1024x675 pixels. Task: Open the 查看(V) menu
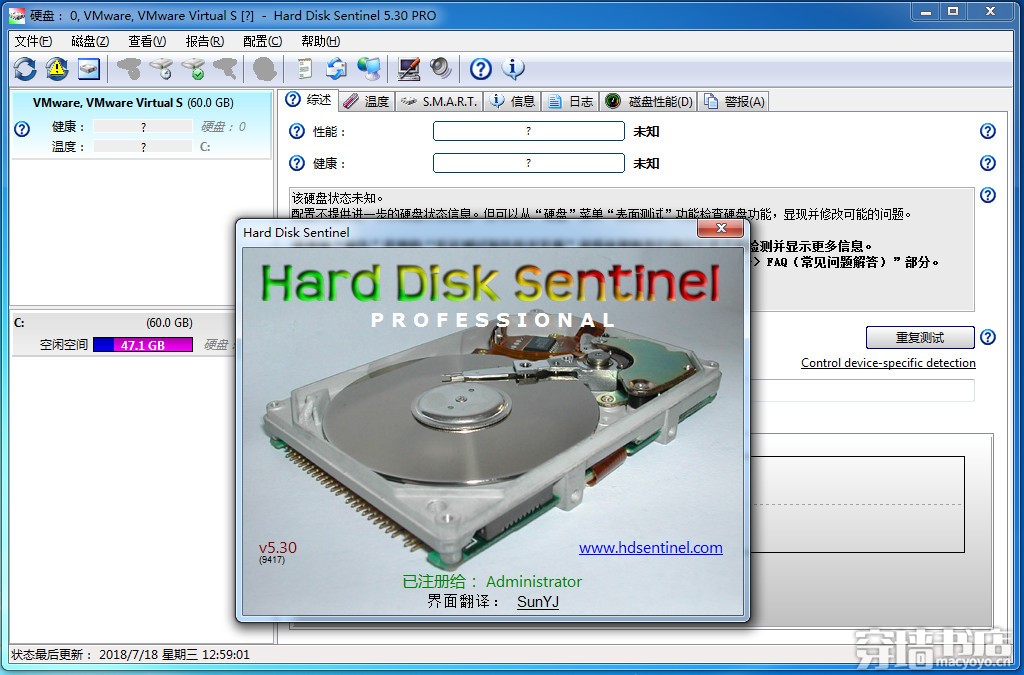tap(147, 41)
